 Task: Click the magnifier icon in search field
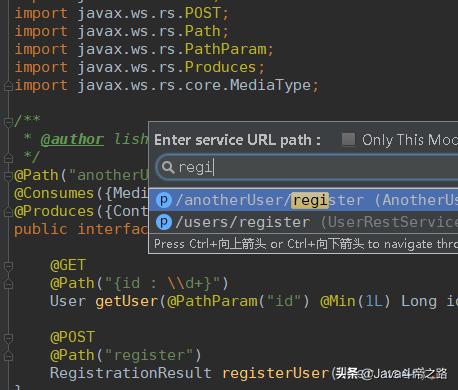(168, 167)
